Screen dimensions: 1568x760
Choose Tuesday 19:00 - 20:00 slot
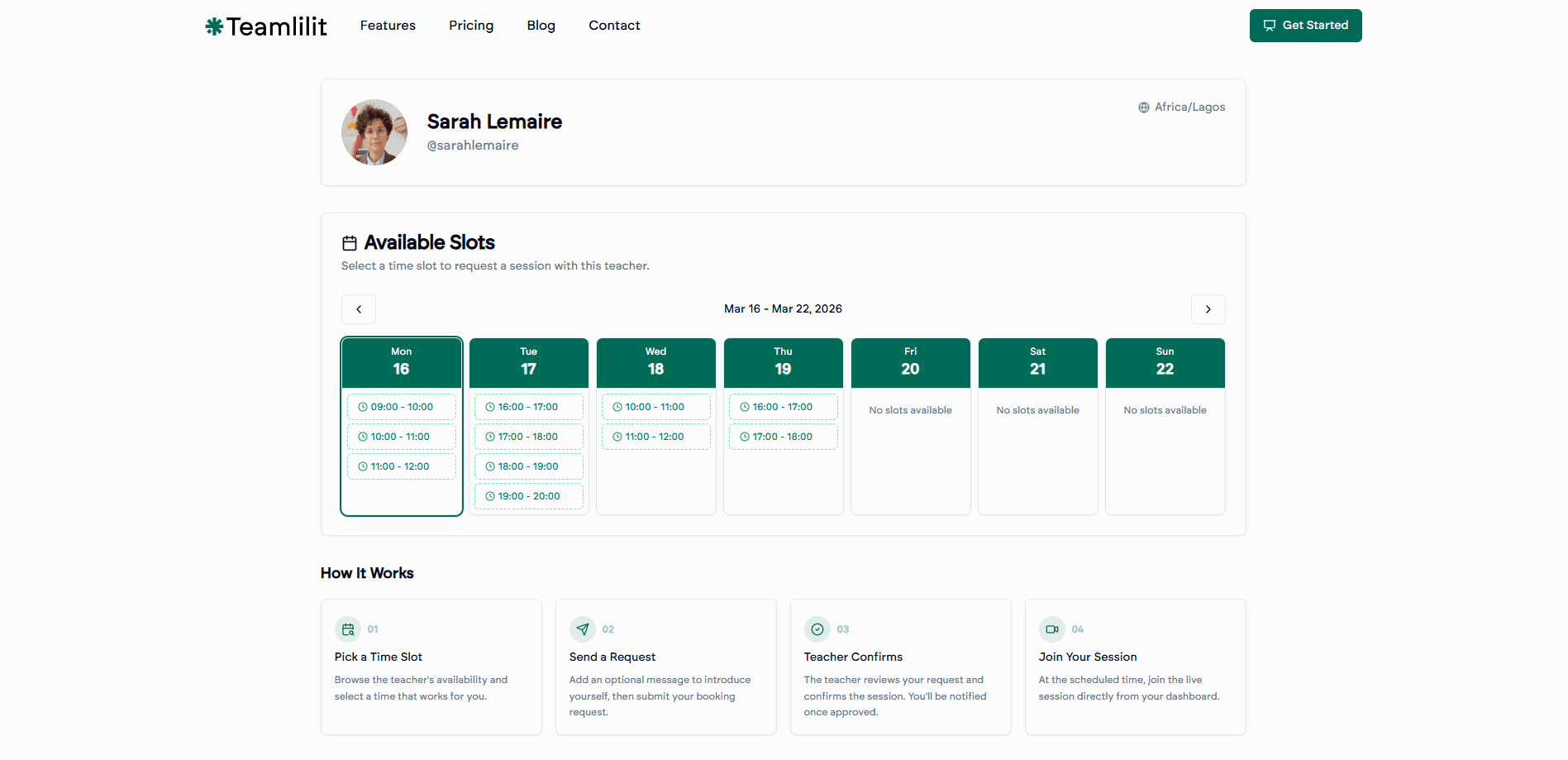point(529,496)
